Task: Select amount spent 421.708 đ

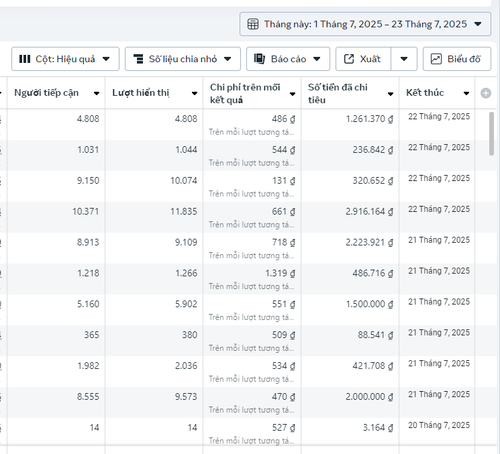Action: [373, 366]
